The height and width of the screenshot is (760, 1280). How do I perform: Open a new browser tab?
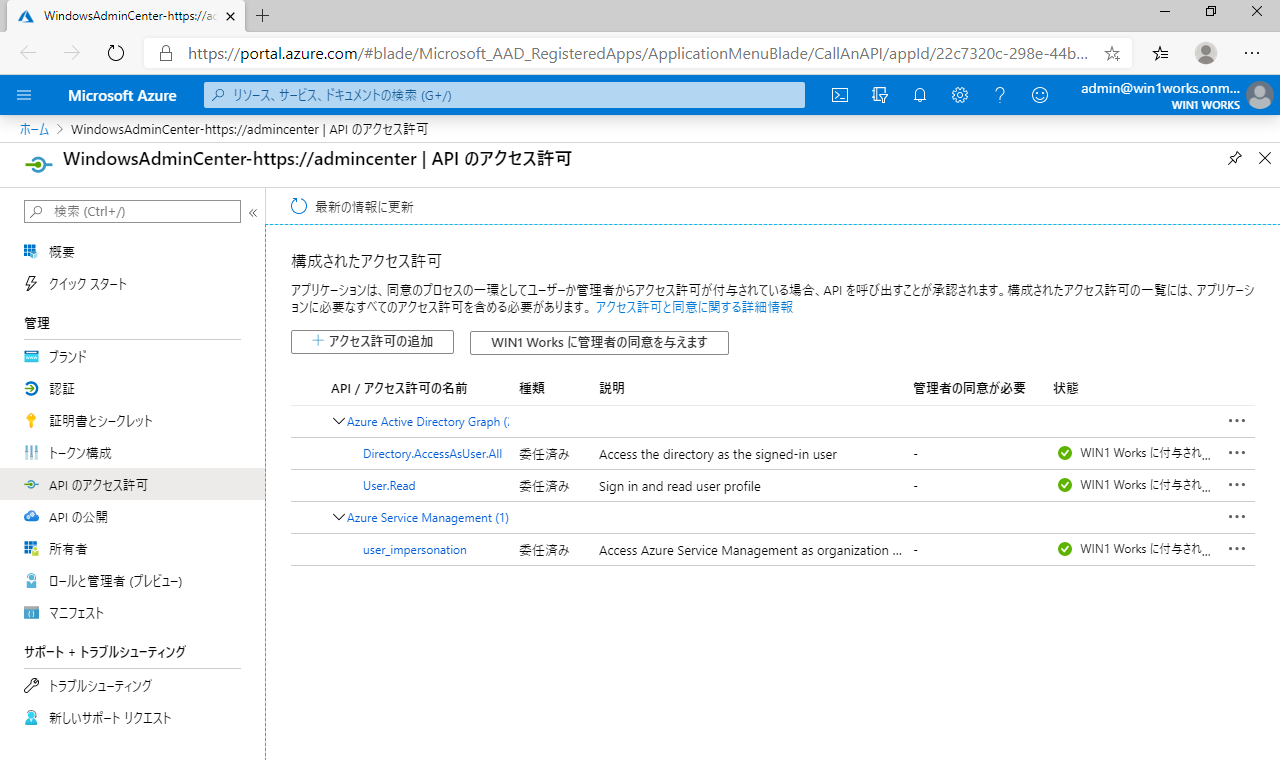(263, 16)
